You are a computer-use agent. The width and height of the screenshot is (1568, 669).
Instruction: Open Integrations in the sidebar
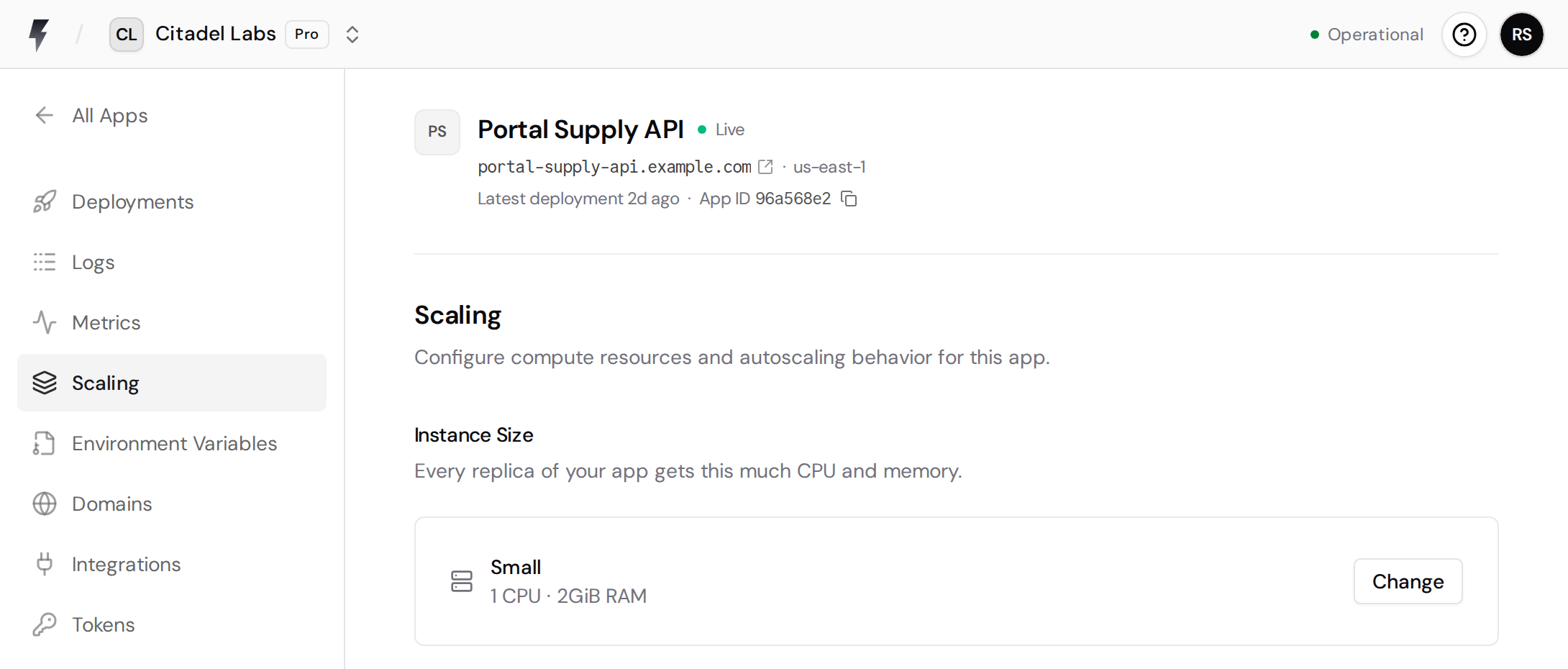click(172, 564)
